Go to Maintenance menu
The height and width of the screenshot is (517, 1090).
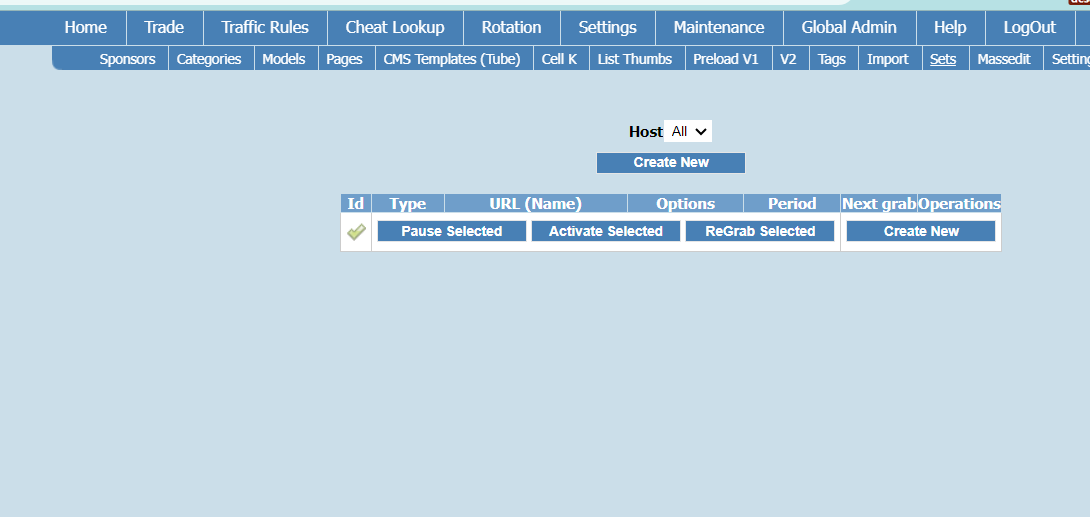(719, 28)
